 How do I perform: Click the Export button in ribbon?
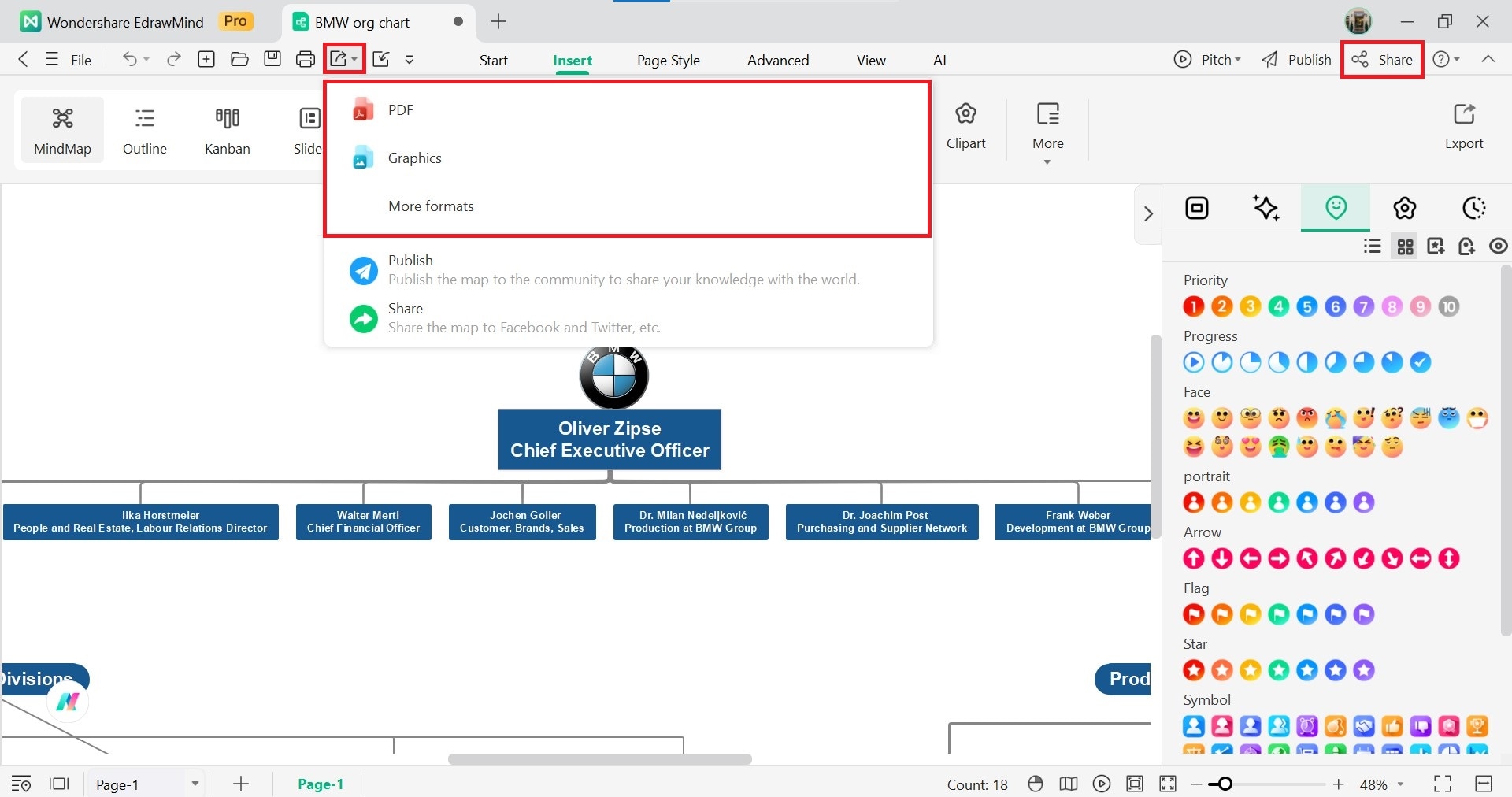pos(1464,126)
